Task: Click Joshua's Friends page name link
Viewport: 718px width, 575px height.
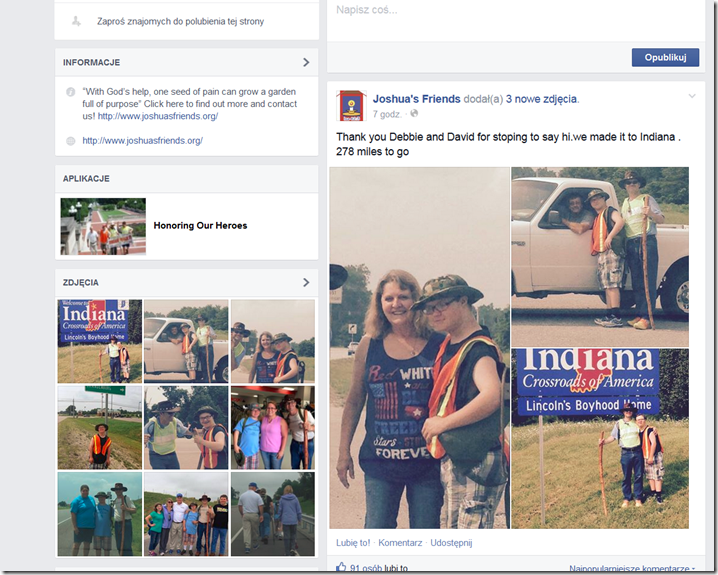Action: coord(417,99)
